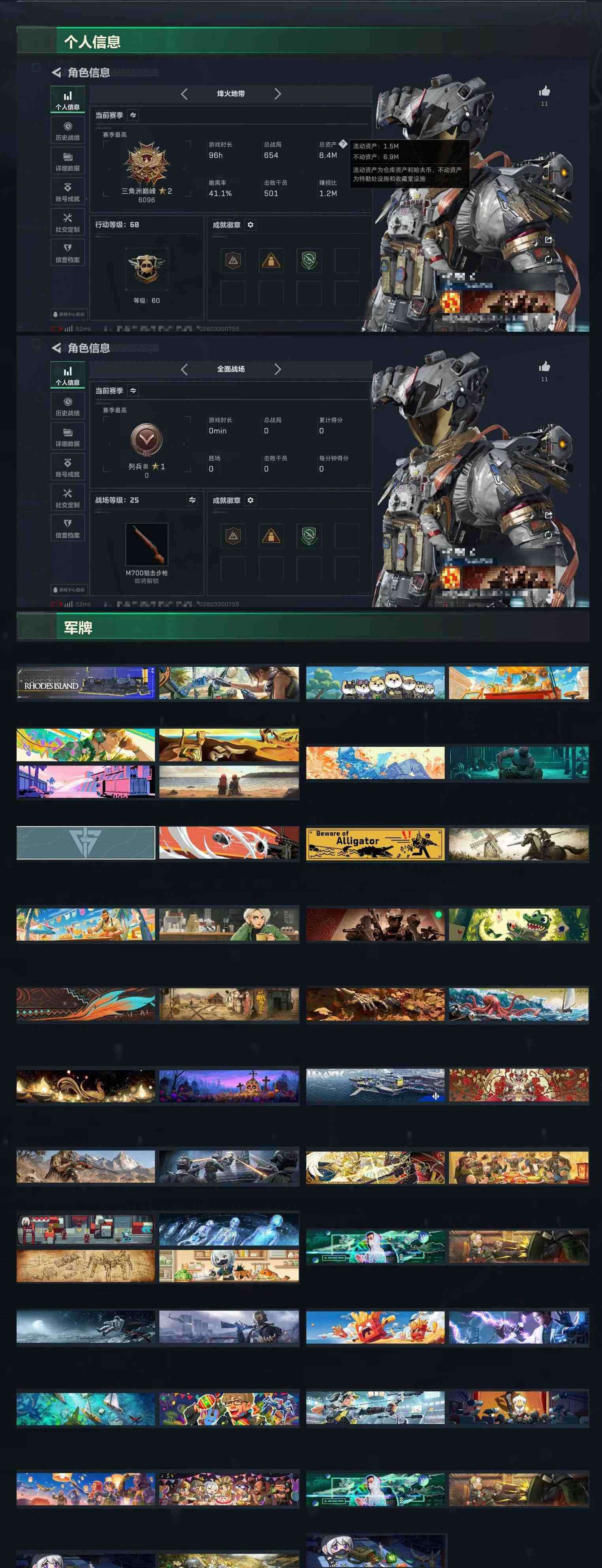Screen dimensions: 602x1568
Task: Click the left chevron beside 烽火地带
Action: point(184,94)
